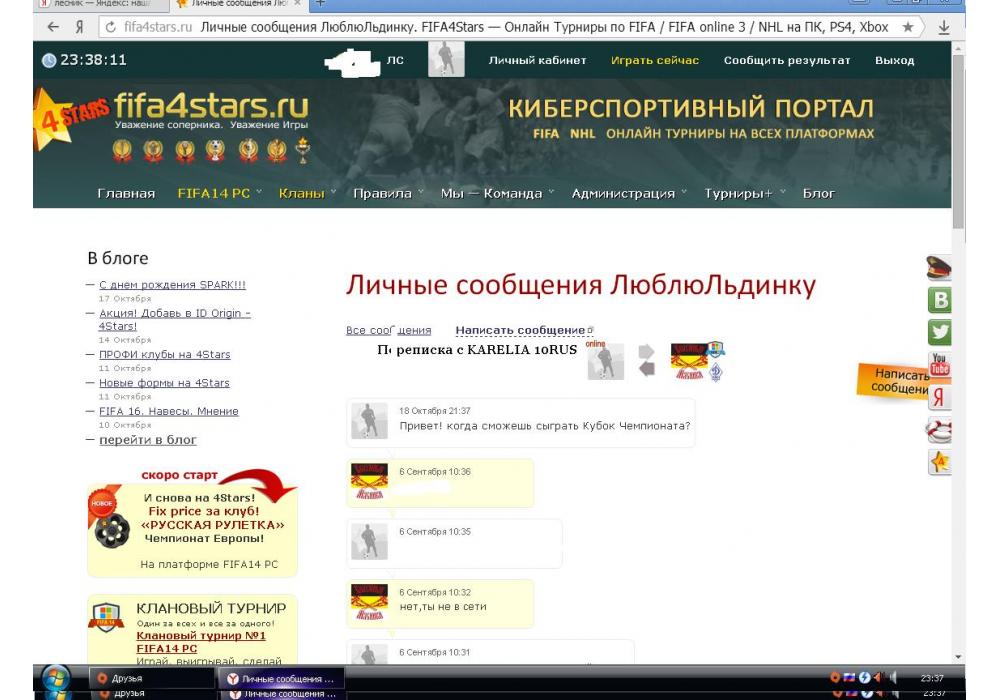Click the user avatar in top bar
This screenshot has width=1000, height=700.
coord(446,60)
